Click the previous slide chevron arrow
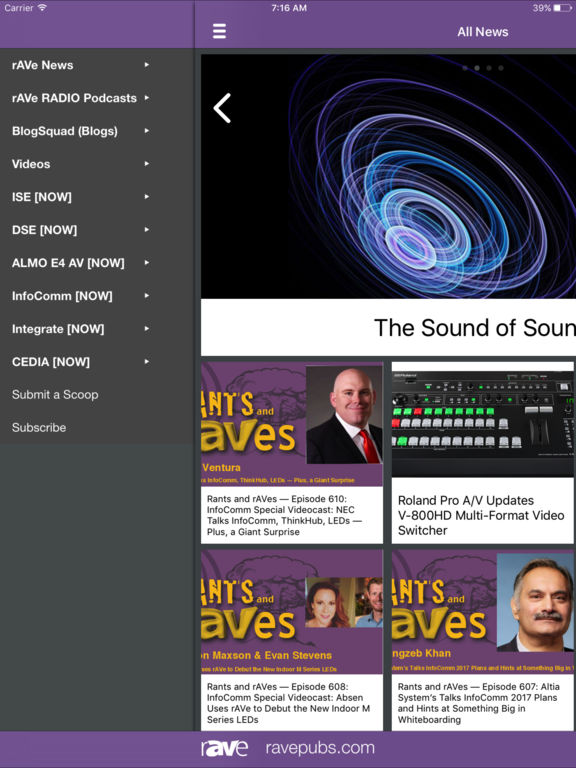Viewport: 576px width, 768px height. click(222, 108)
